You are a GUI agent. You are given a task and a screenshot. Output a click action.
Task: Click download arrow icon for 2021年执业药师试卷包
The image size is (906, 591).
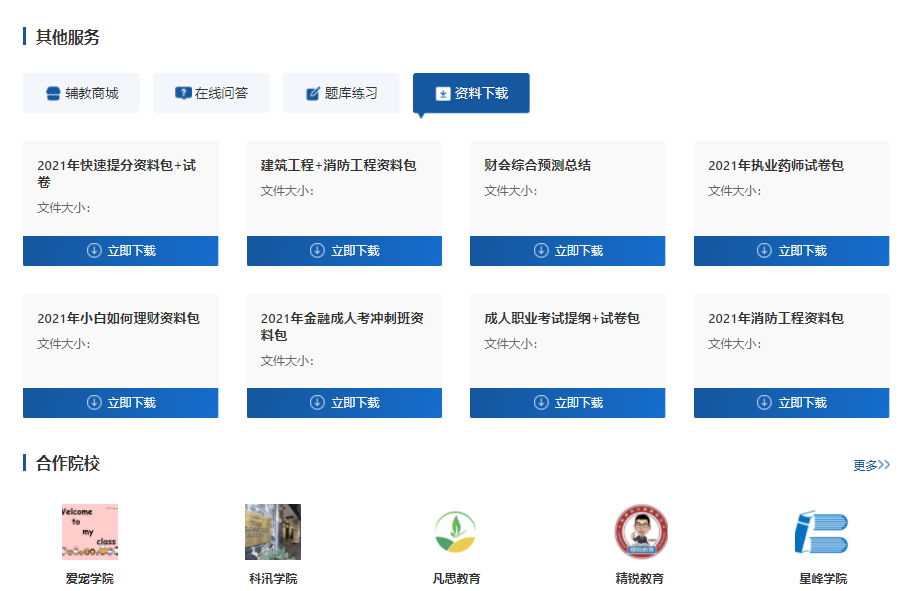(x=765, y=251)
